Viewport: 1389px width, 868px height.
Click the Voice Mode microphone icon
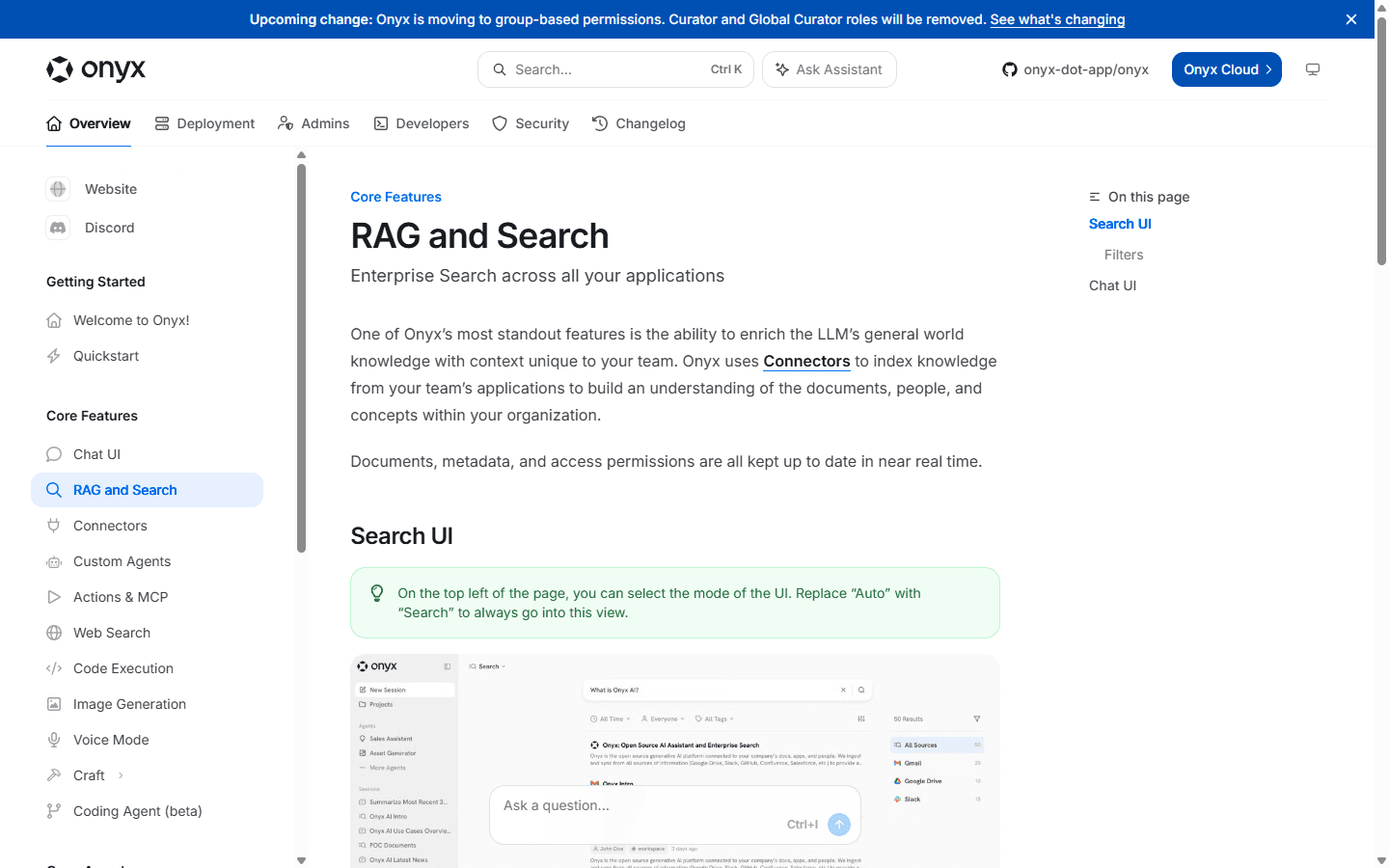pyautogui.click(x=54, y=740)
